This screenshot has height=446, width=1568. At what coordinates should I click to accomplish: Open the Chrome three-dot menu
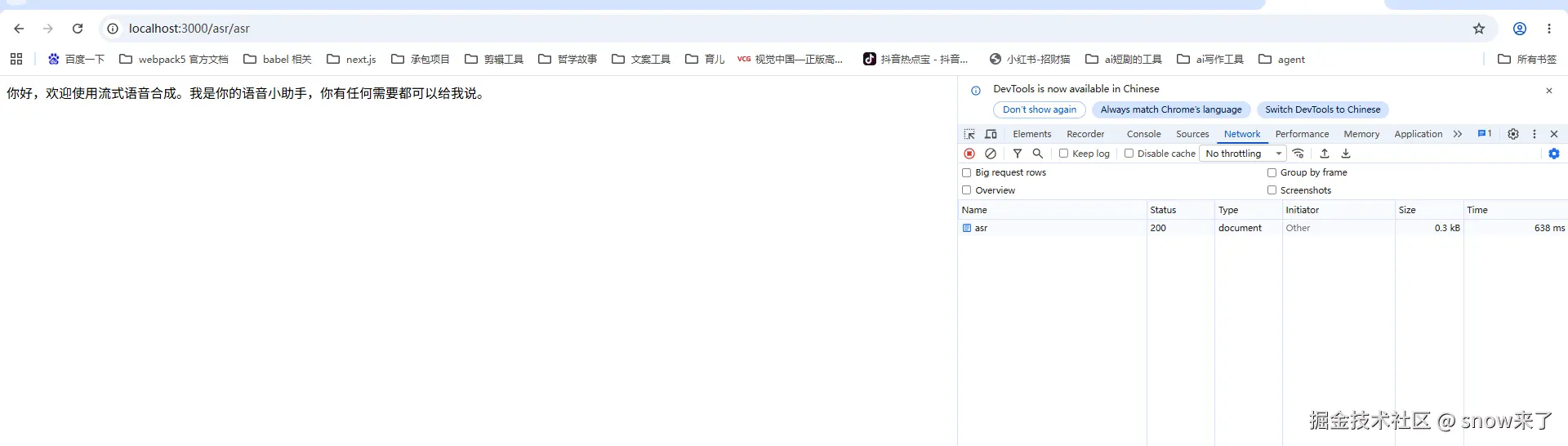coord(1549,29)
